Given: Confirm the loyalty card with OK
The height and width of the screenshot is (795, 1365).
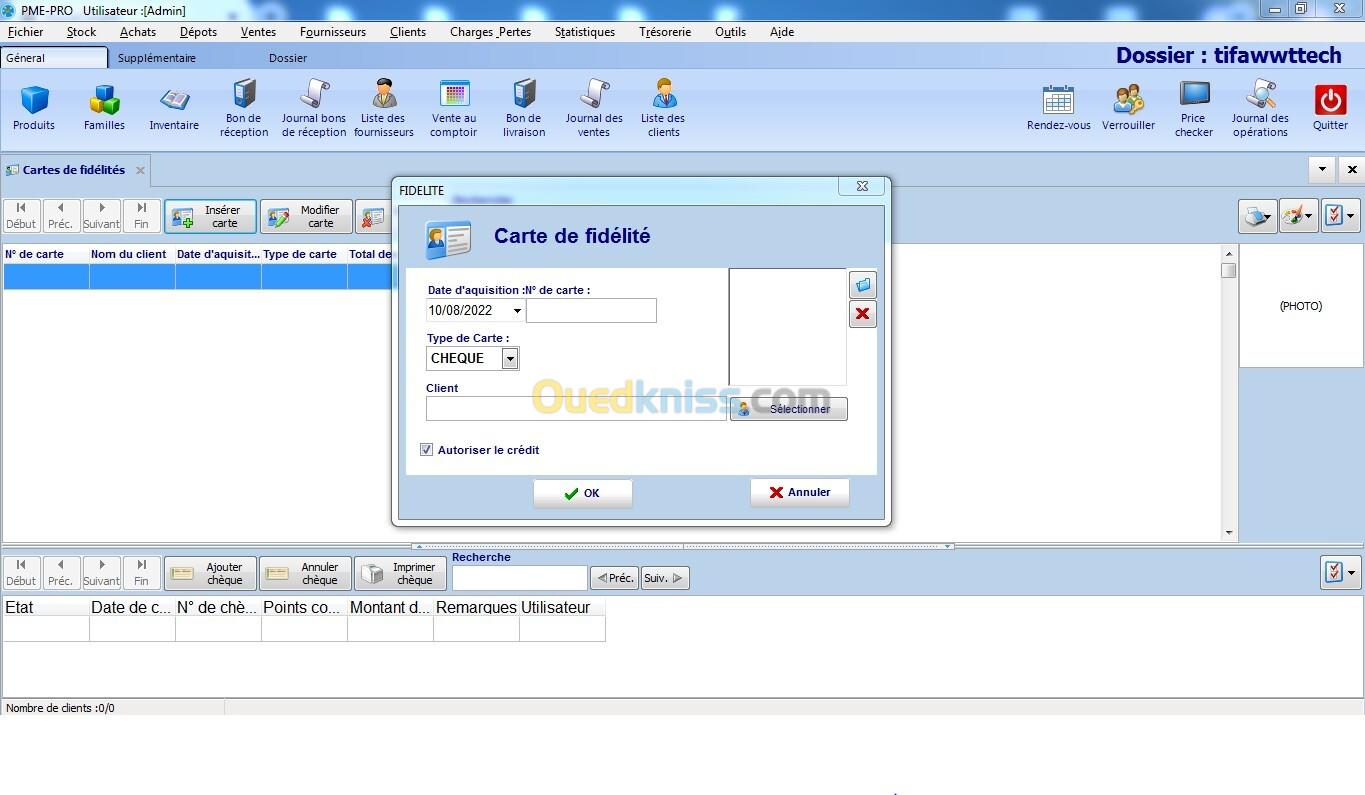Looking at the screenshot, I should point(582,493).
